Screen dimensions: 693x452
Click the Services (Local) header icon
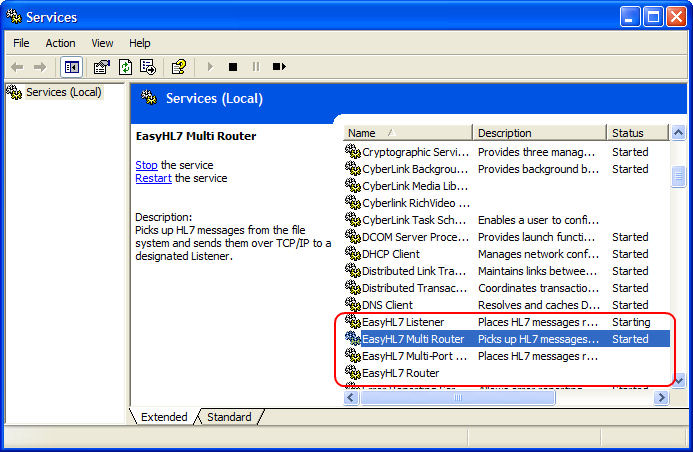pos(149,98)
